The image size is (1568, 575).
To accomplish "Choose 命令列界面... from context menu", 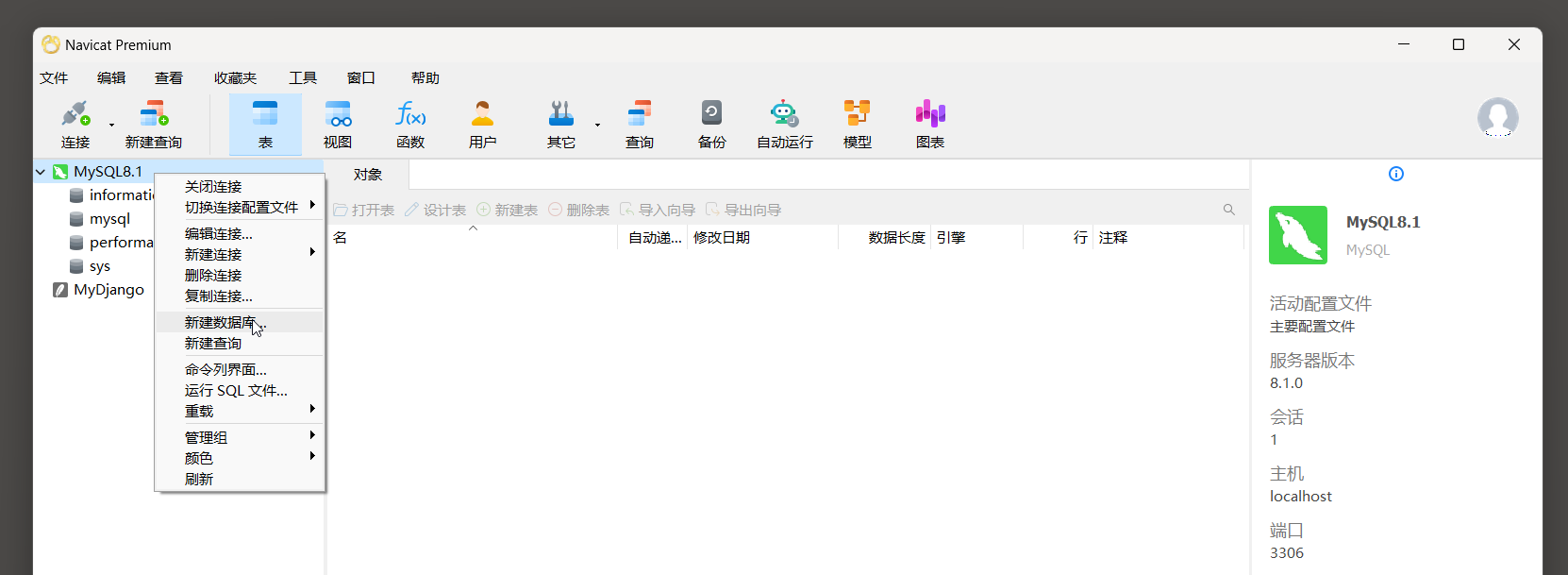I will pos(240,370).
